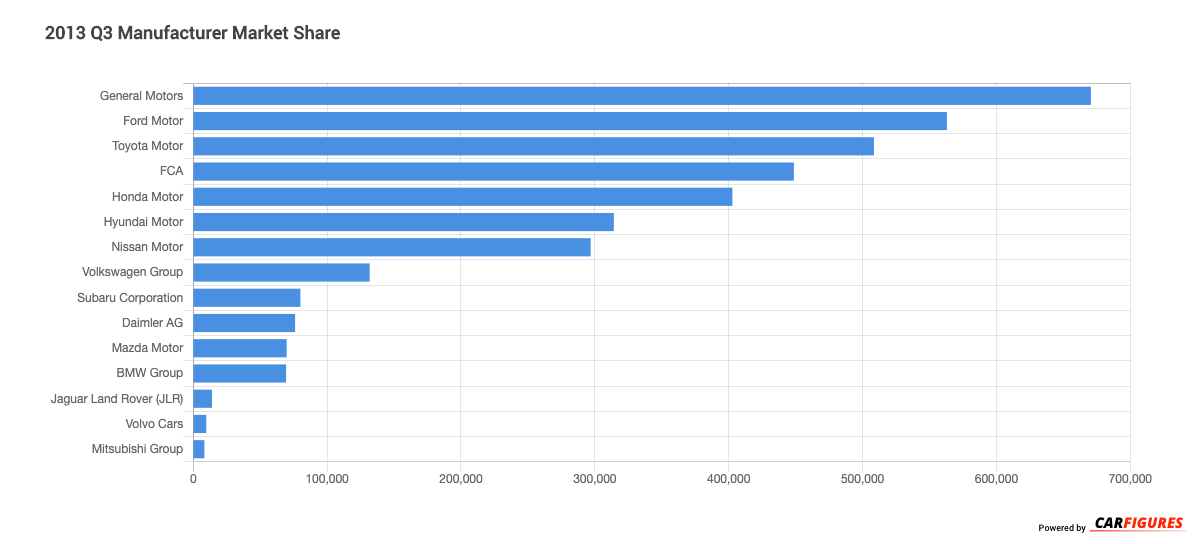Image resolution: width=1200 pixels, height=544 pixels.
Task: Click the Hyundai Motor bar
Action: [403, 222]
